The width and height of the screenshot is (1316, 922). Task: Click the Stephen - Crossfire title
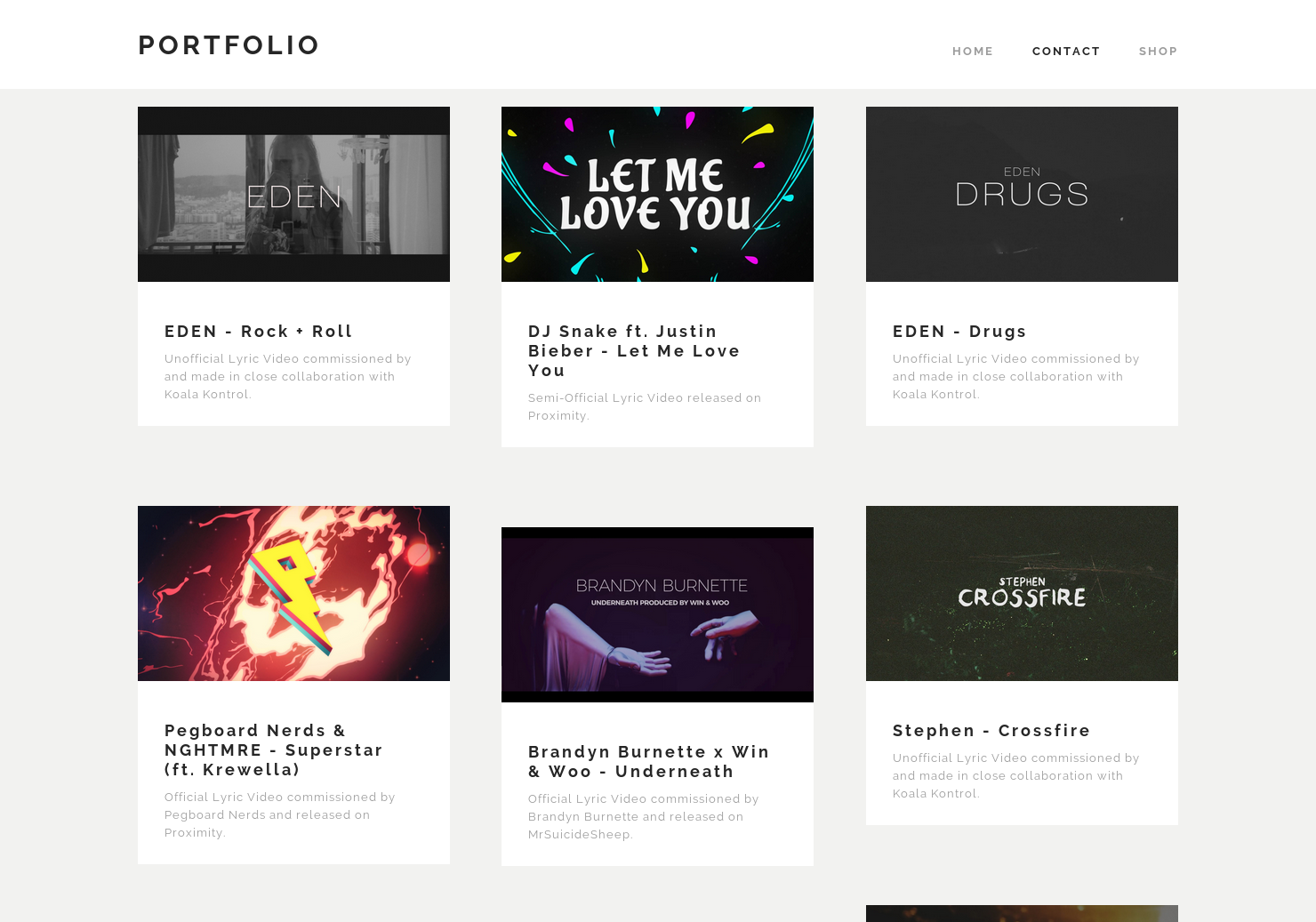(x=991, y=731)
